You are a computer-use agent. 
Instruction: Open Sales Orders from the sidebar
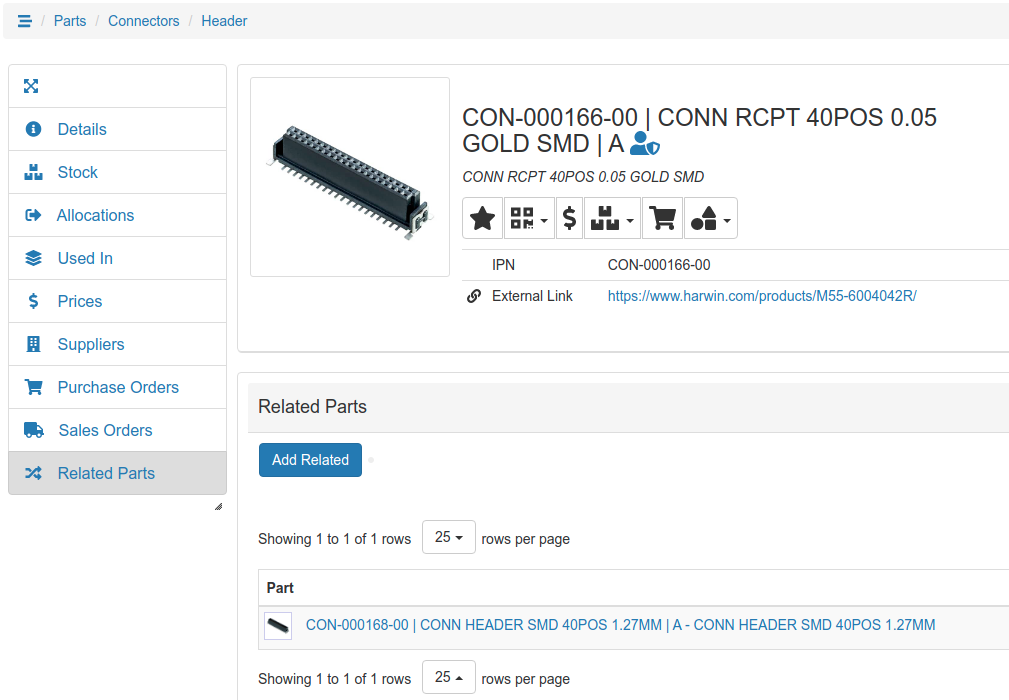point(105,430)
